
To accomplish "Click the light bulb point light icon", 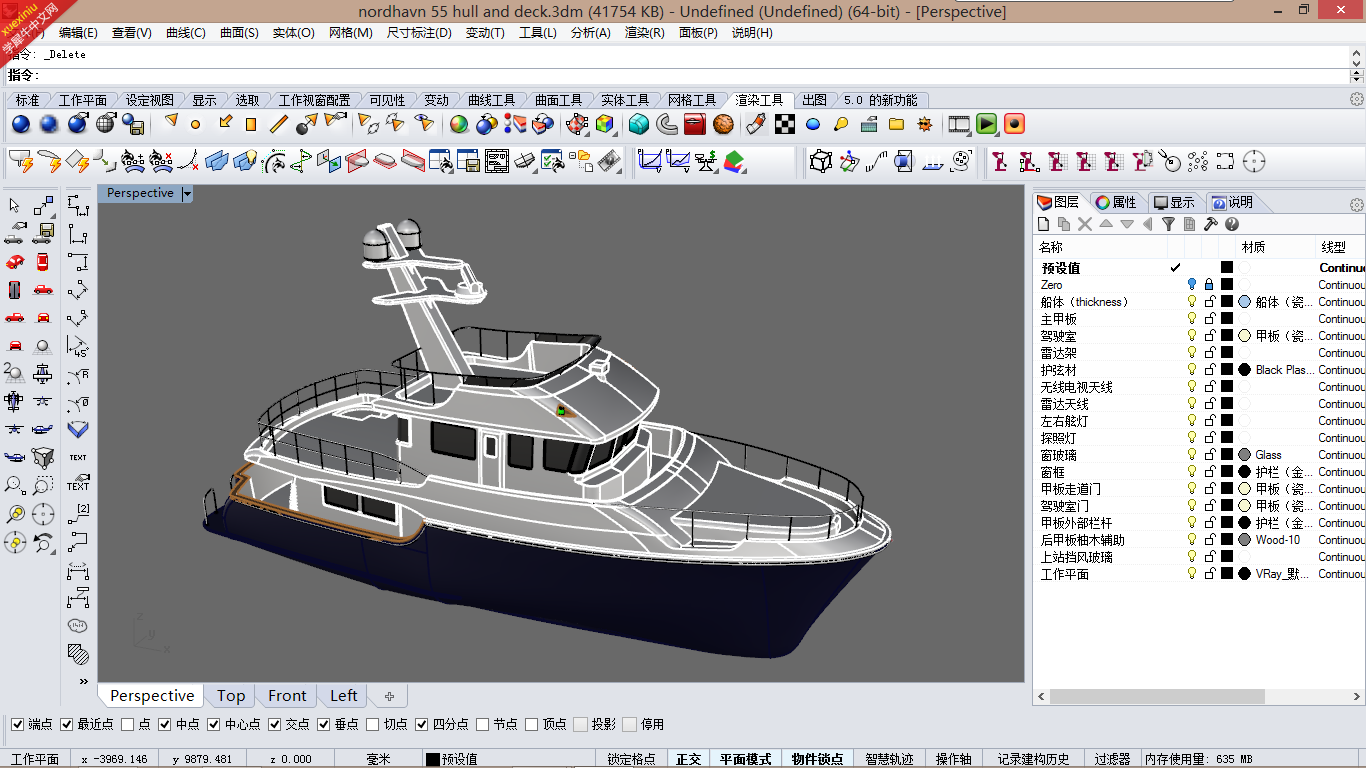I will (x=841, y=124).
